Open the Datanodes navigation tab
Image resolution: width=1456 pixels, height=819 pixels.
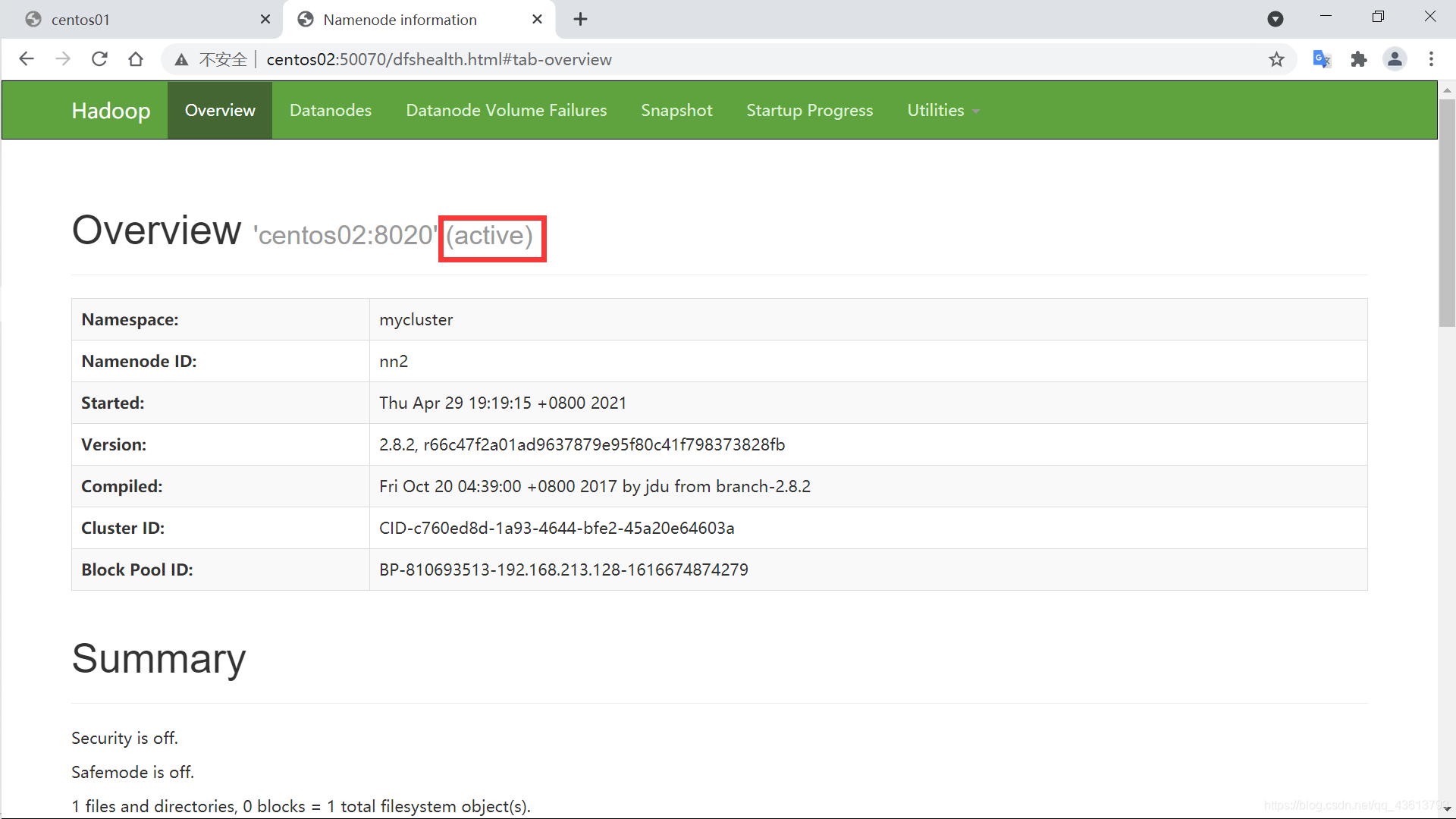click(x=331, y=111)
